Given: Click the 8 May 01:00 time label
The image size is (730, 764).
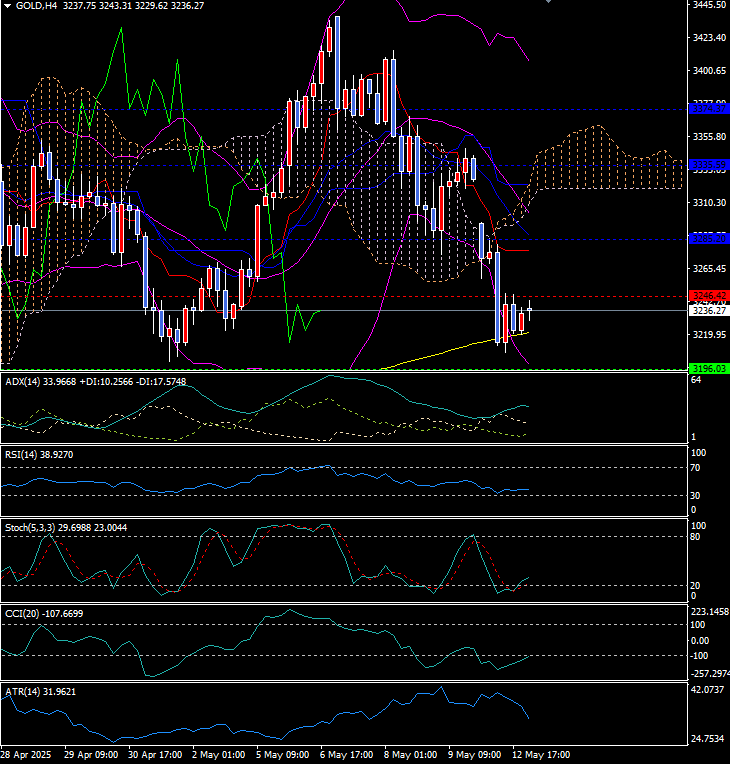Looking at the screenshot, I should [411, 755].
